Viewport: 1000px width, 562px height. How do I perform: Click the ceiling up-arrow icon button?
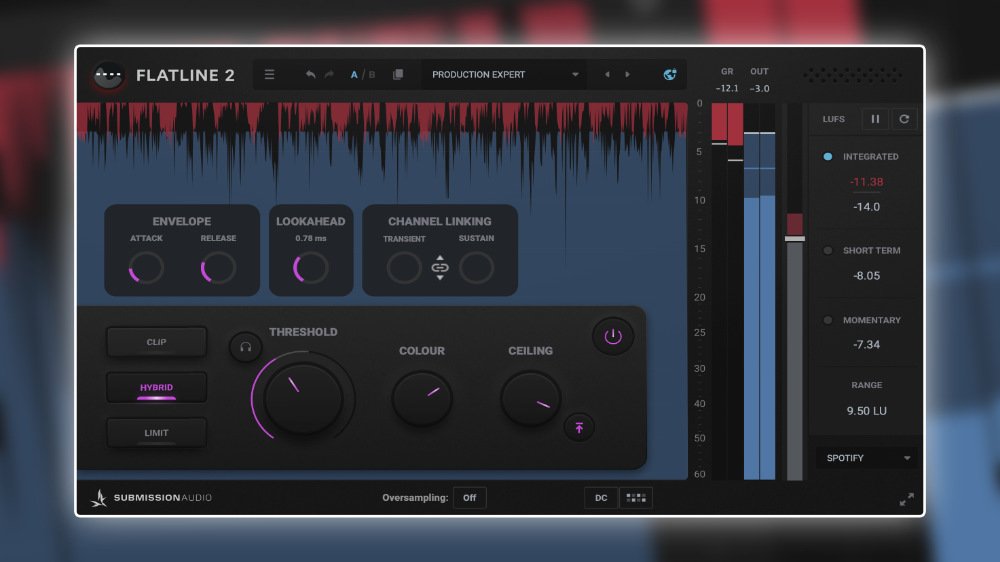[579, 427]
